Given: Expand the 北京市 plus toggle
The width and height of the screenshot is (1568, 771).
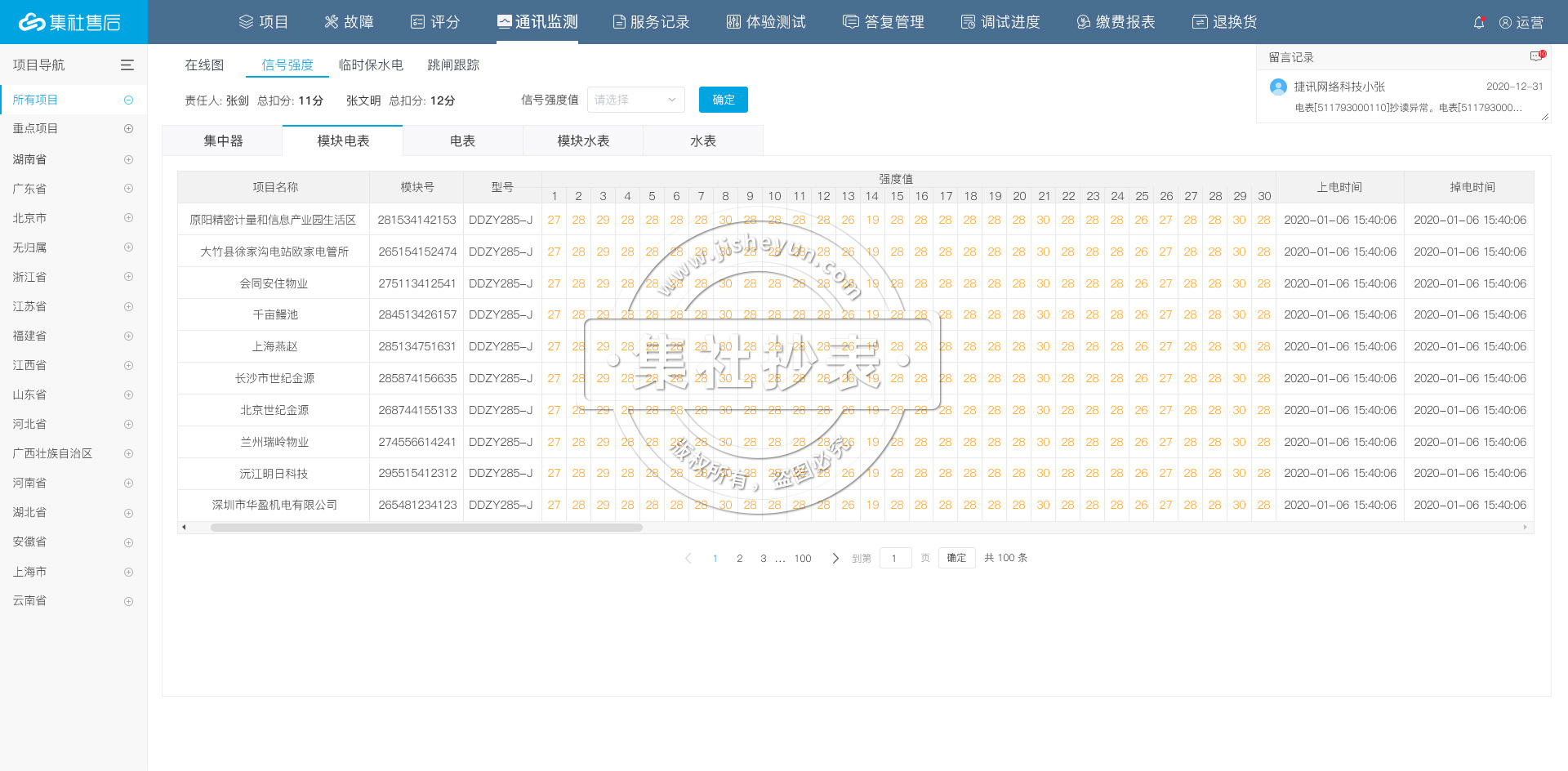Looking at the screenshot, I should tap(128, 218).
